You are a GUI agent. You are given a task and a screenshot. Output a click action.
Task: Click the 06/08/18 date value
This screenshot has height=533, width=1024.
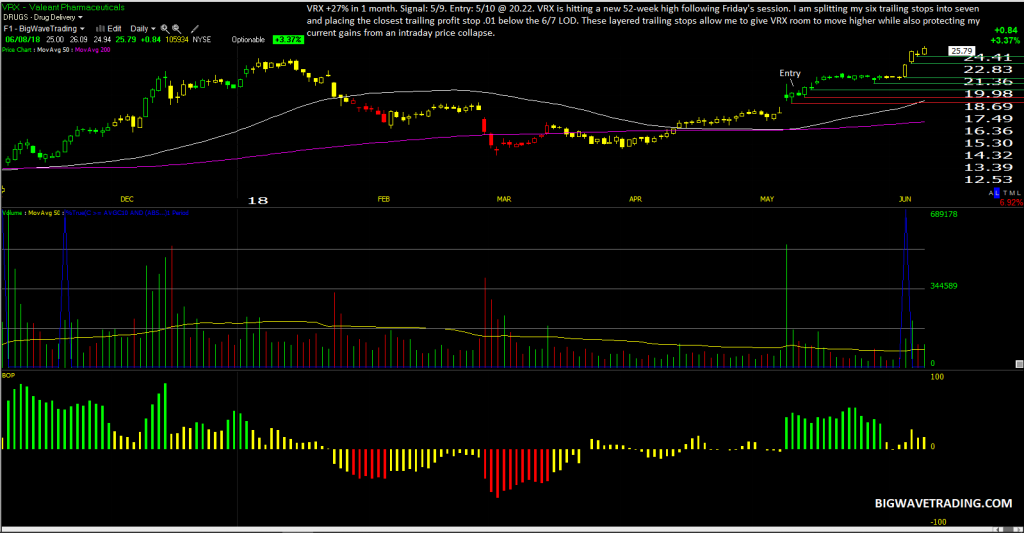click(23, 40)
